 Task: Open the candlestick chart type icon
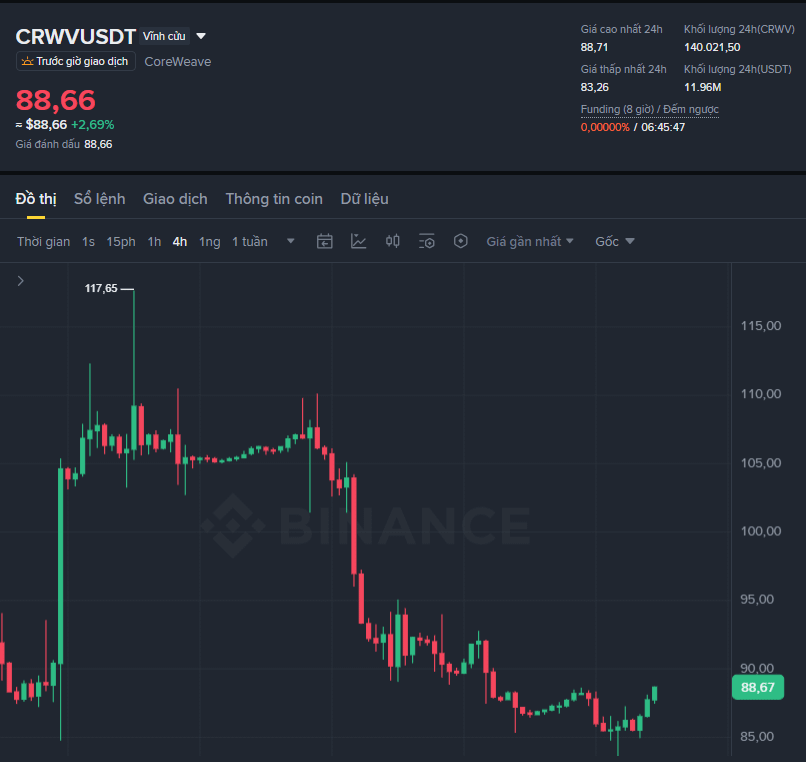click(393, 241)
